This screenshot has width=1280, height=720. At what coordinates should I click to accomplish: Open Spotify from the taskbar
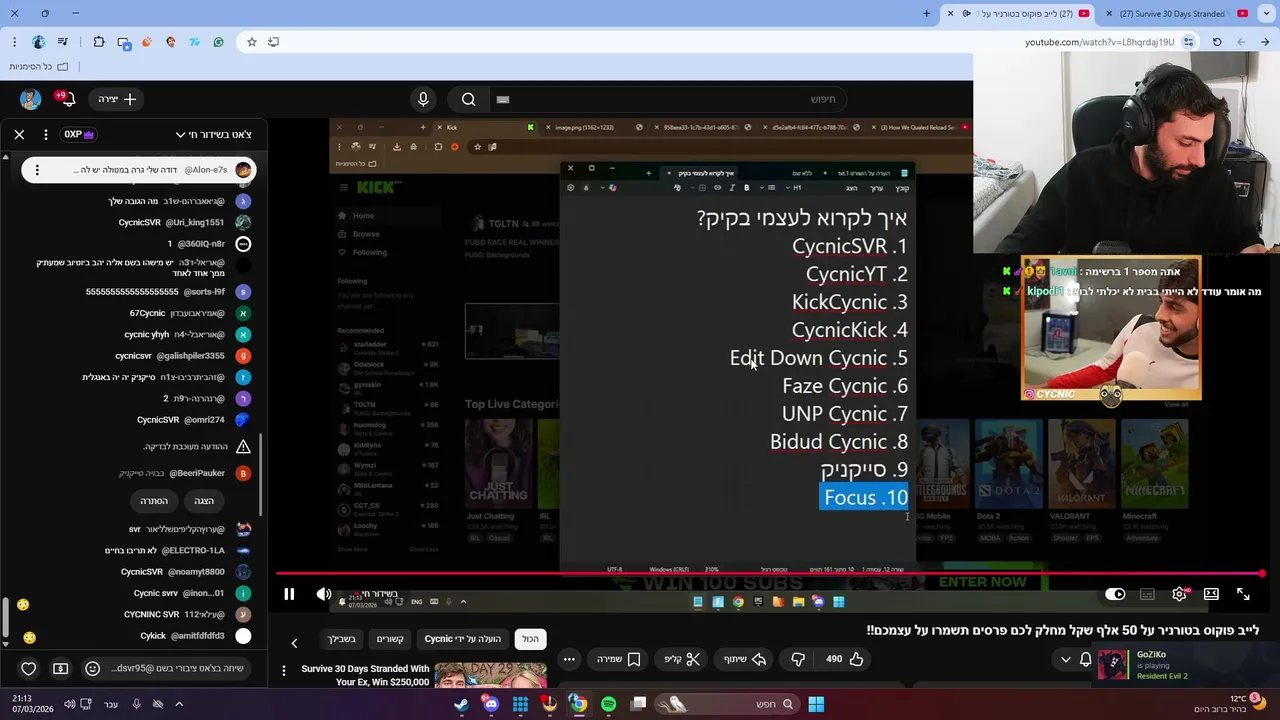point(608,704)
